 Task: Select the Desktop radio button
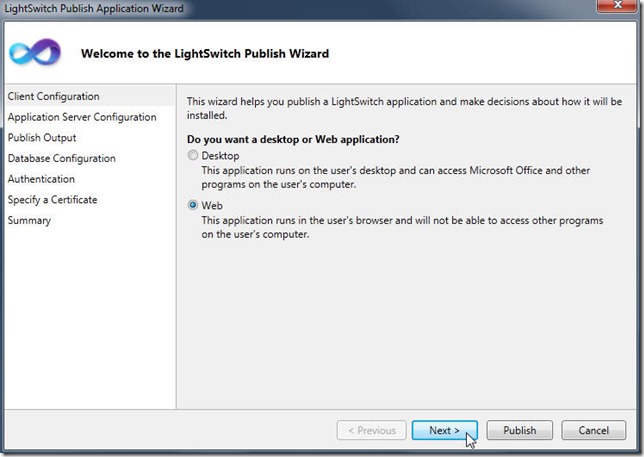(192, 155)
